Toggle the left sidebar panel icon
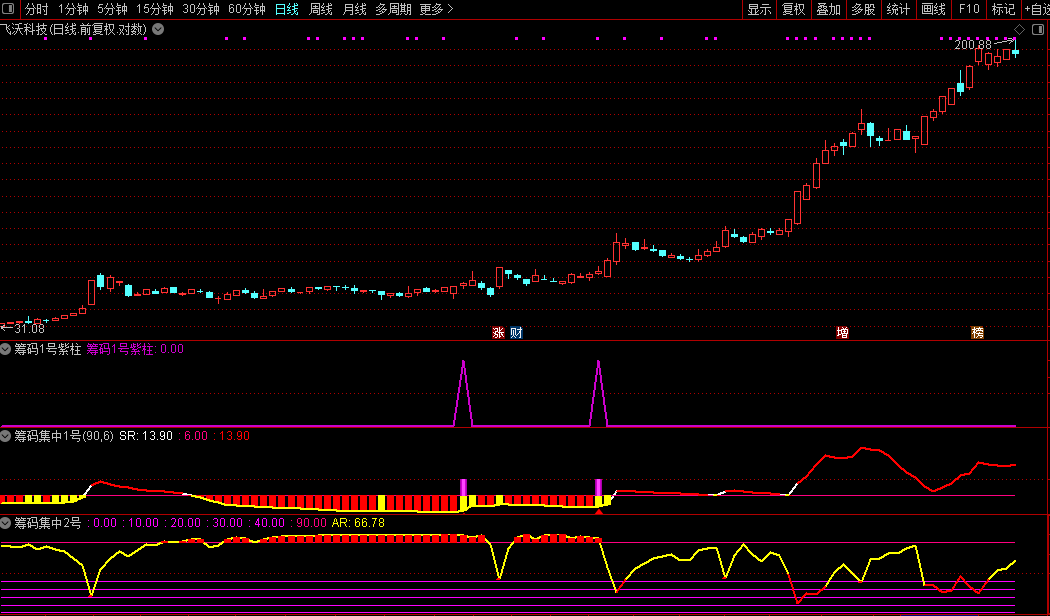Image resolution: width=1050 pixels, height=616 pixels. 12,10
